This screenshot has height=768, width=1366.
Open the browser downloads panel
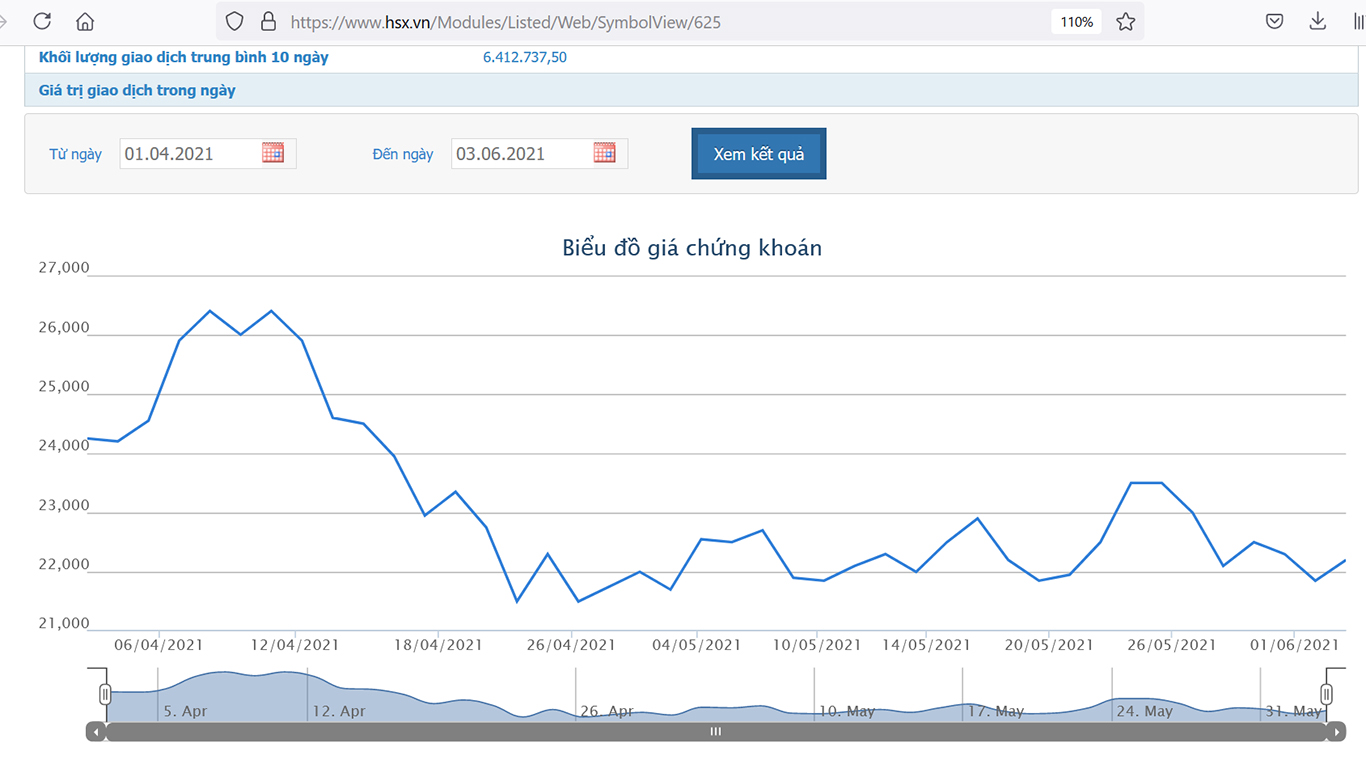click(x=1317, y=21)
